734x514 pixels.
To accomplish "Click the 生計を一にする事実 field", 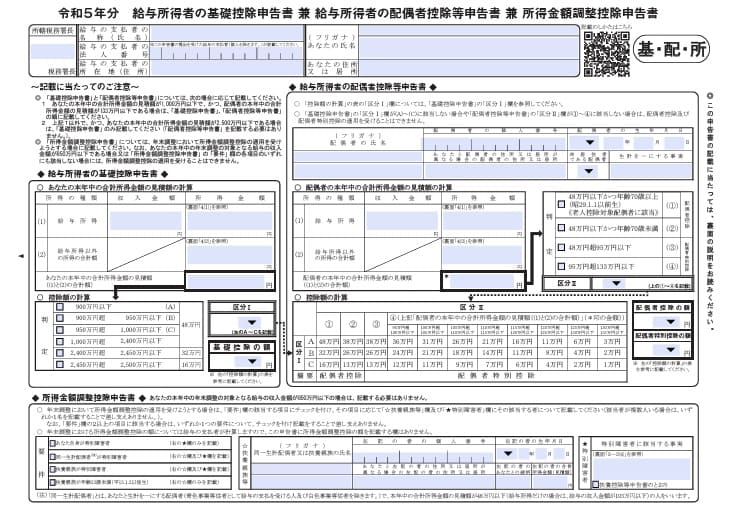I will point(650,171).
